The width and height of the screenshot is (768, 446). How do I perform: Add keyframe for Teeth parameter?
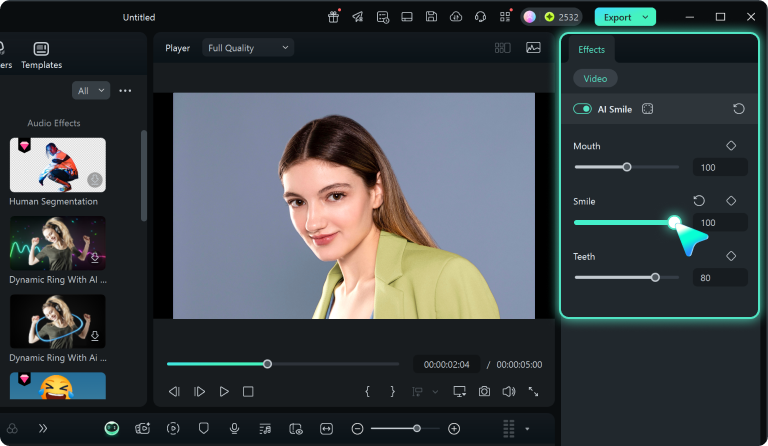(x=731, y=256)
